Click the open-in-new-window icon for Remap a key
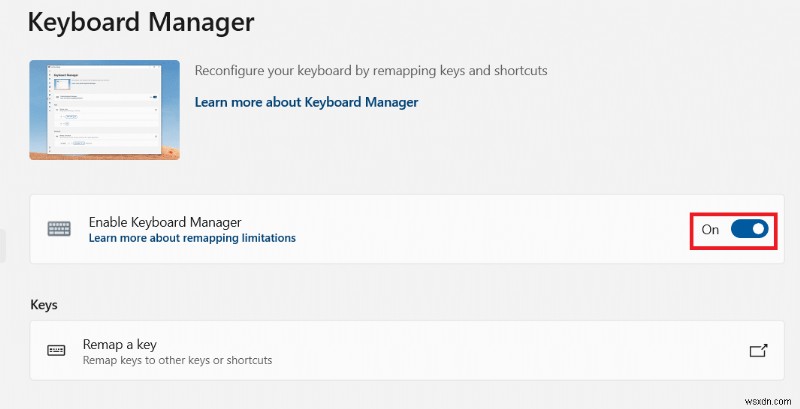The width and height of the screenshot is (800, 409). click(758, 351)
